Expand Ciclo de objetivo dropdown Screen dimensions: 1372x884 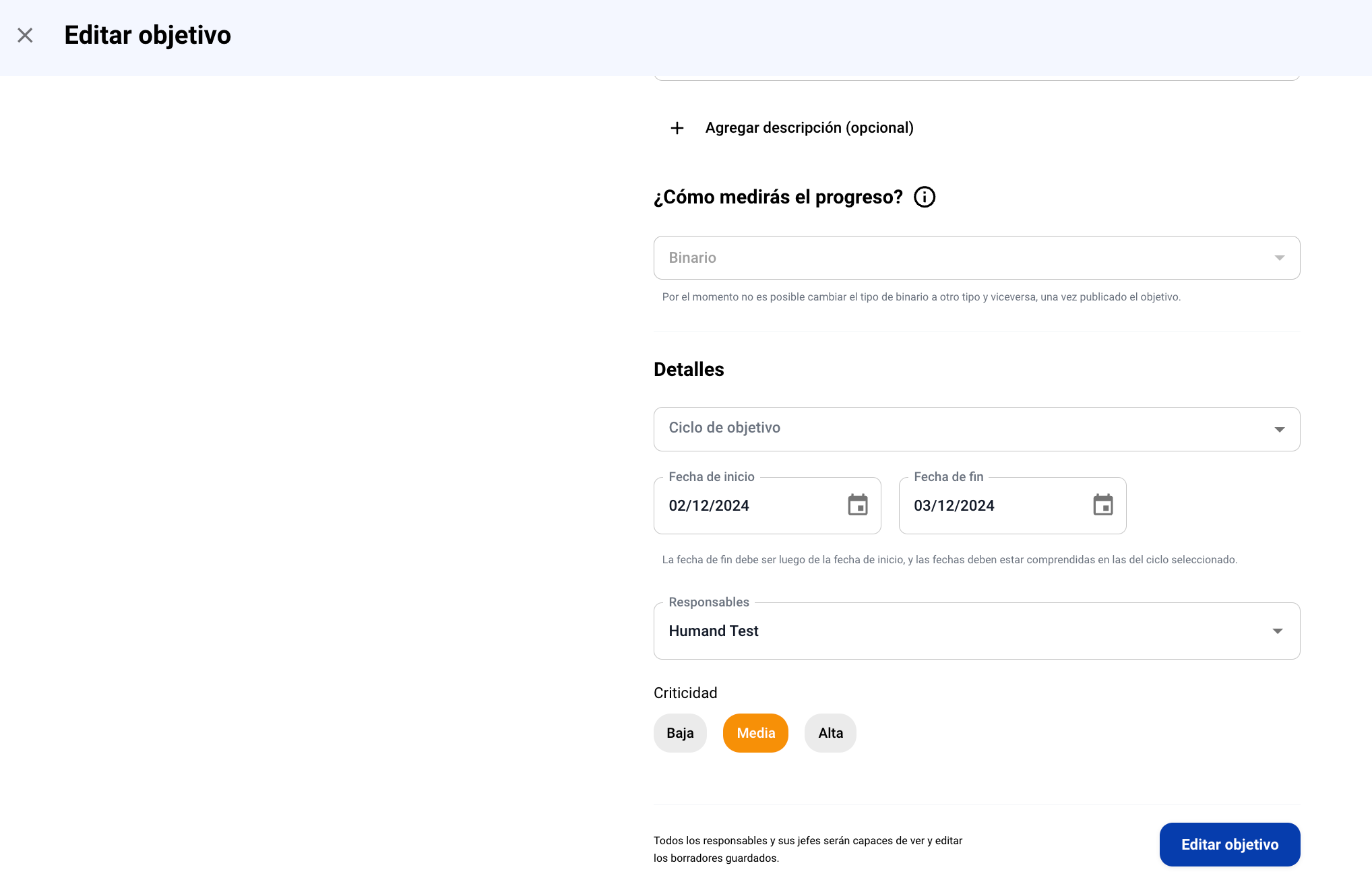(x=1279, y=429)
